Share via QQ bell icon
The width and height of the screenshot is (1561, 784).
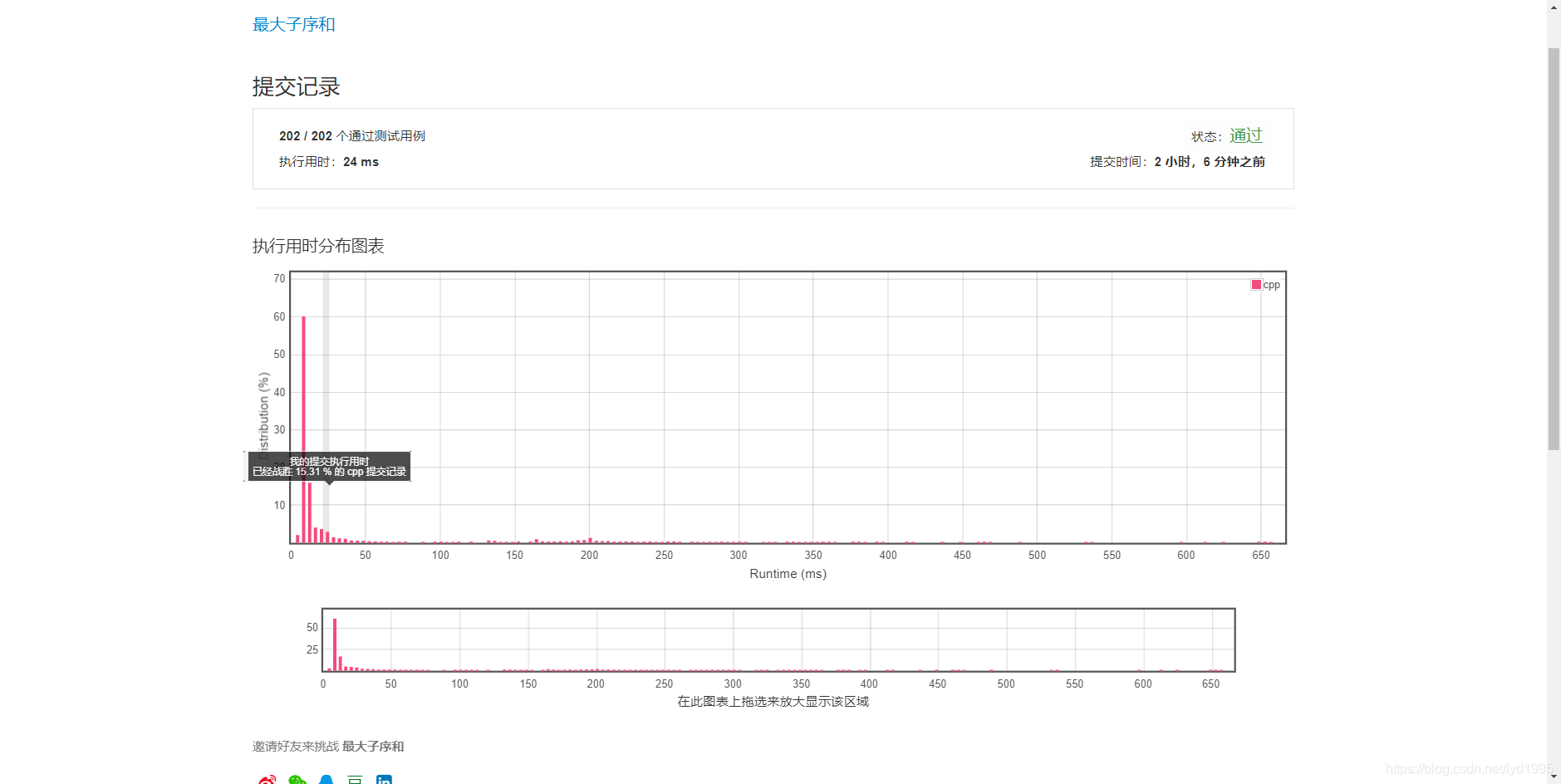pos(326,780)
